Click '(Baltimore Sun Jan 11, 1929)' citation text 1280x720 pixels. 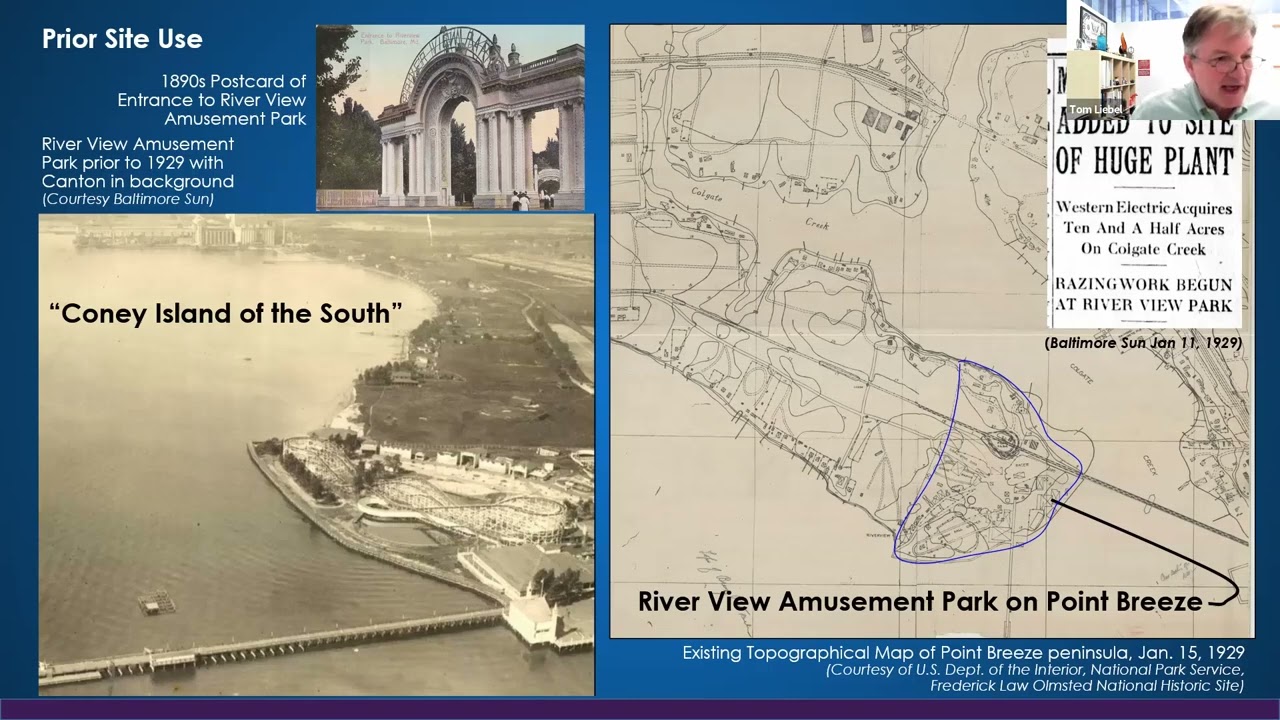(1143, 343)
